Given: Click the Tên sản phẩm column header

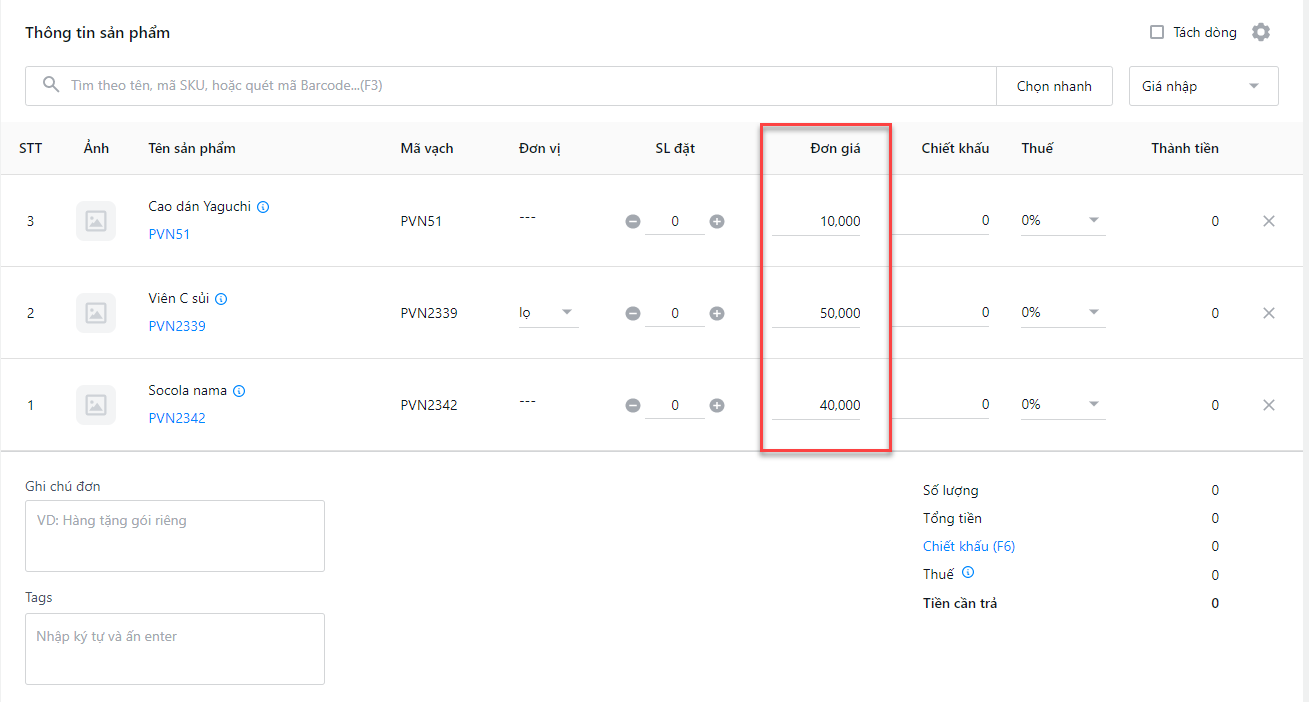Looking at the screenshot, I should pyautogui.click(x=192, y=148).
